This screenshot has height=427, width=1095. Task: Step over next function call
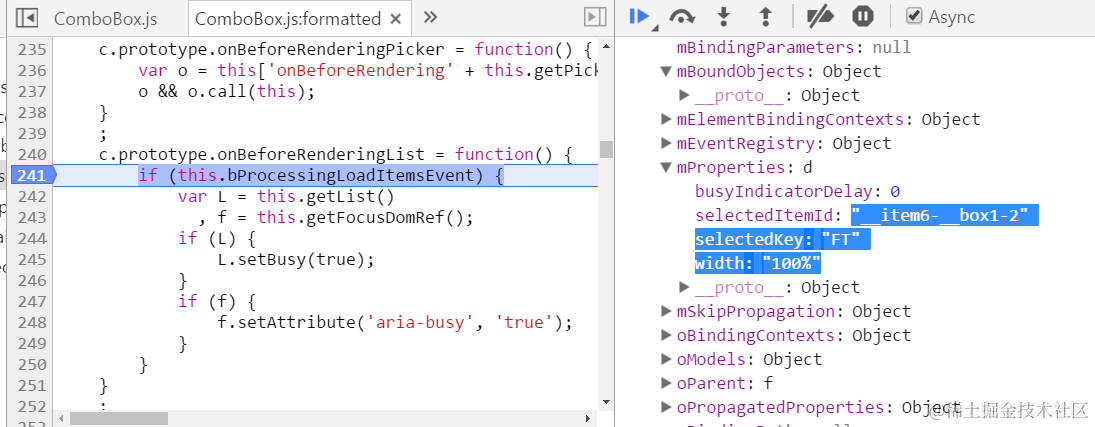[682, 17]
